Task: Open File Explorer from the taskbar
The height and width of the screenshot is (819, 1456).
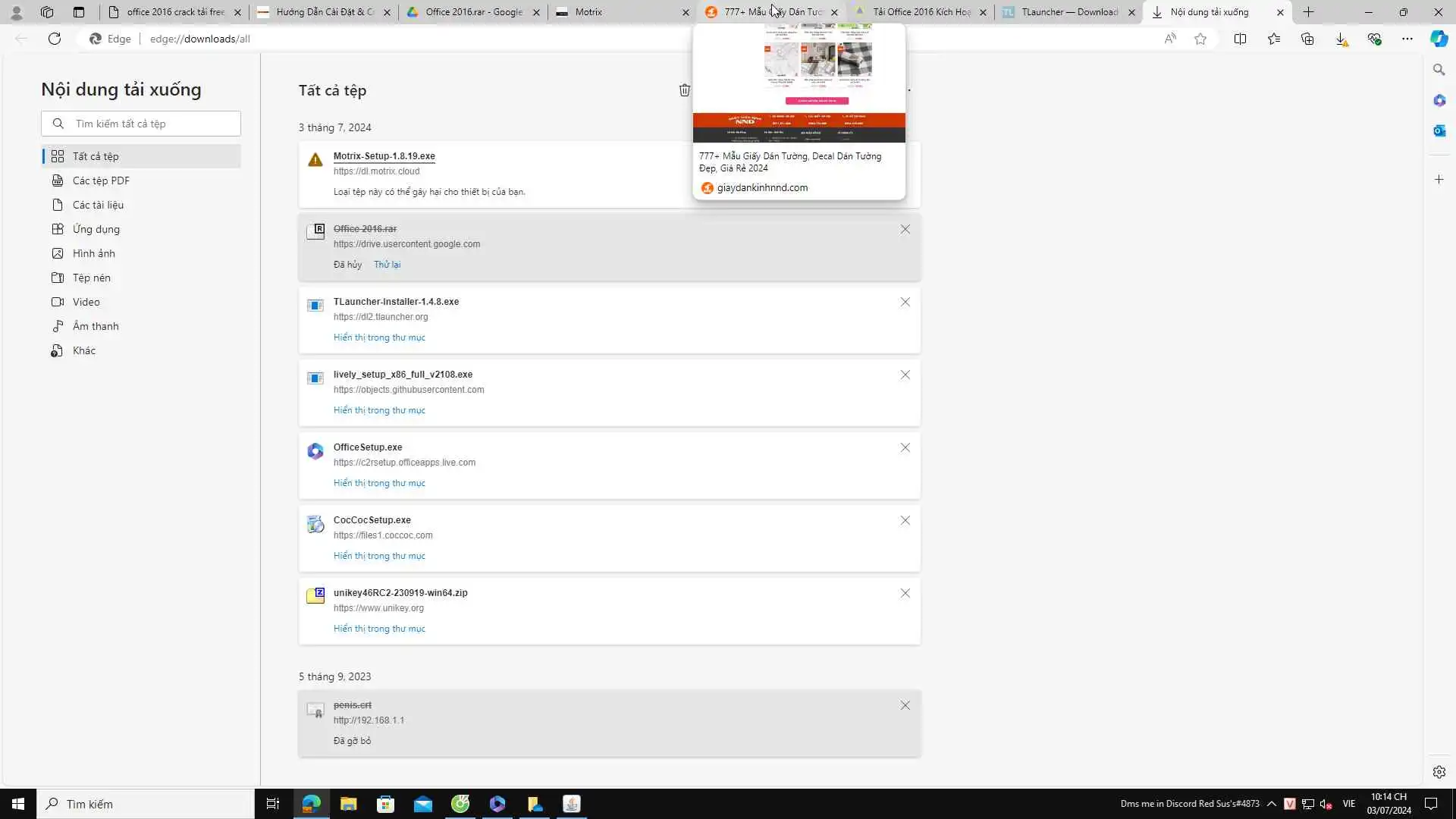Action: (348, 804)
